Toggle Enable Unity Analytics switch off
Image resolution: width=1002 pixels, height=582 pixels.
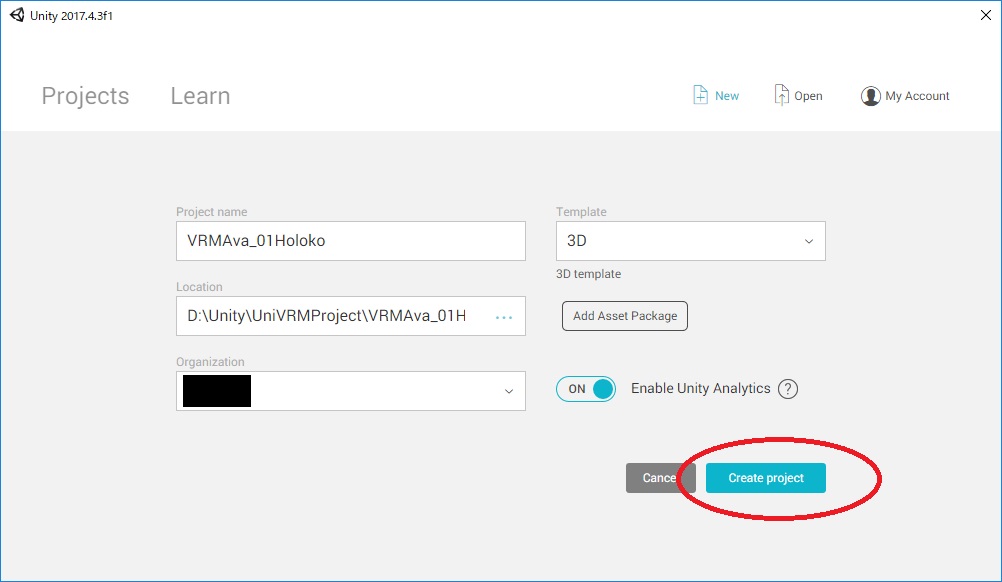click(x=586, y=389)
